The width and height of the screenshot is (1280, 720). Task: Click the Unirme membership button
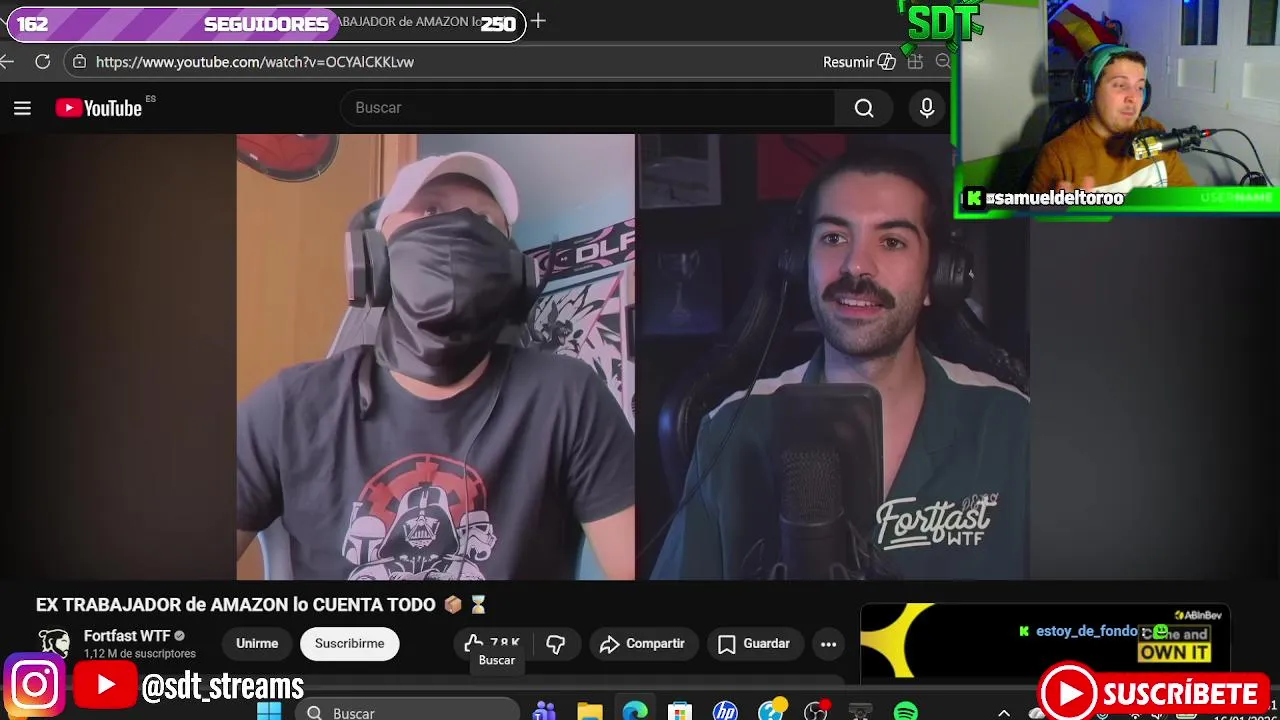pyautogui.click(x=257, y=644)
